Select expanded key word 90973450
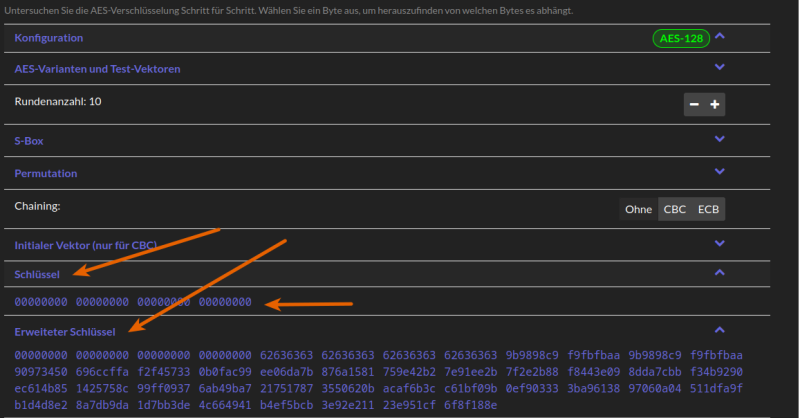The width and height of the screenshot is (800, 418). click(x=41, y=372)
